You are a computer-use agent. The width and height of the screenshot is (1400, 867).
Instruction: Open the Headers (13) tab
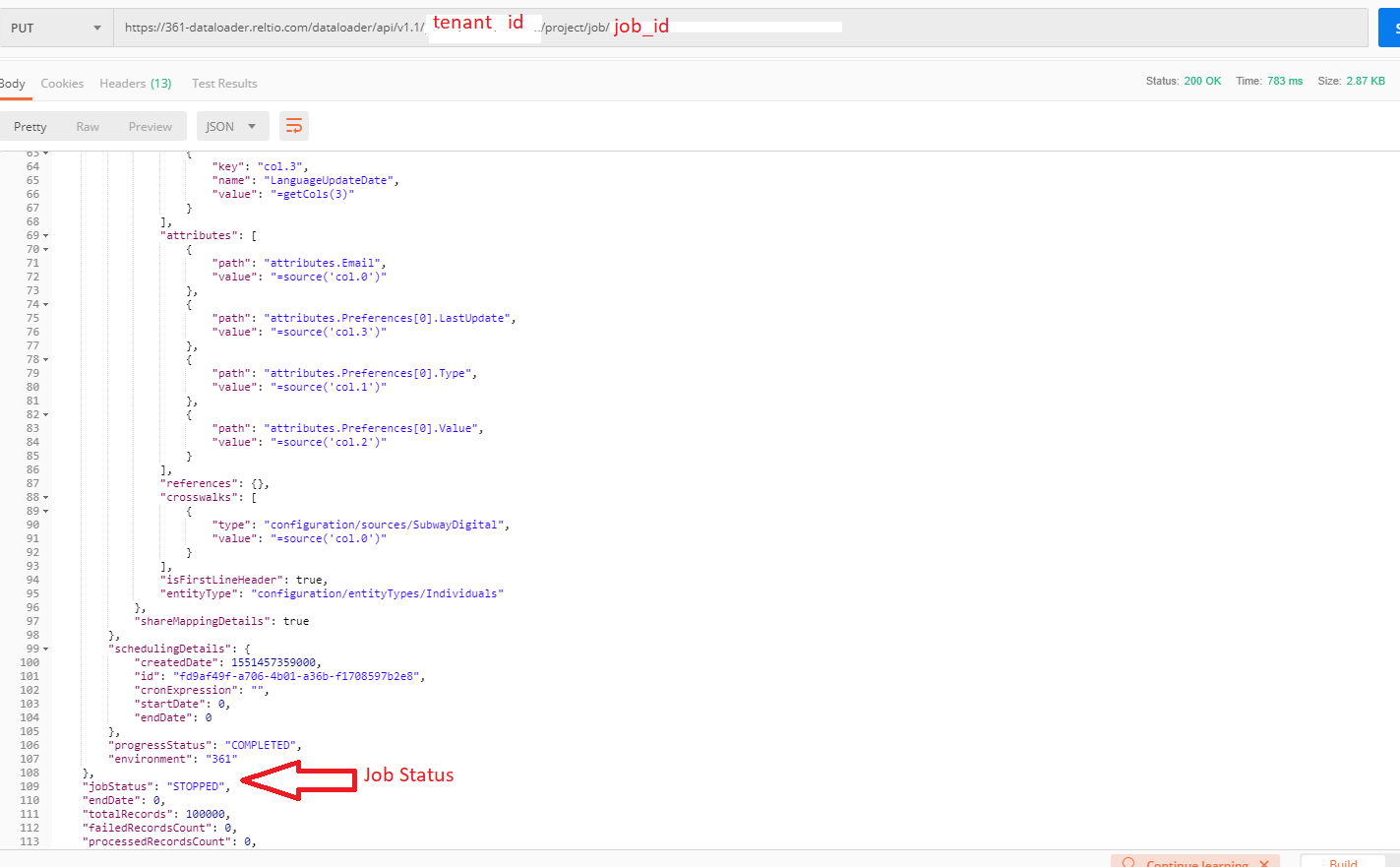click(136, 84)
